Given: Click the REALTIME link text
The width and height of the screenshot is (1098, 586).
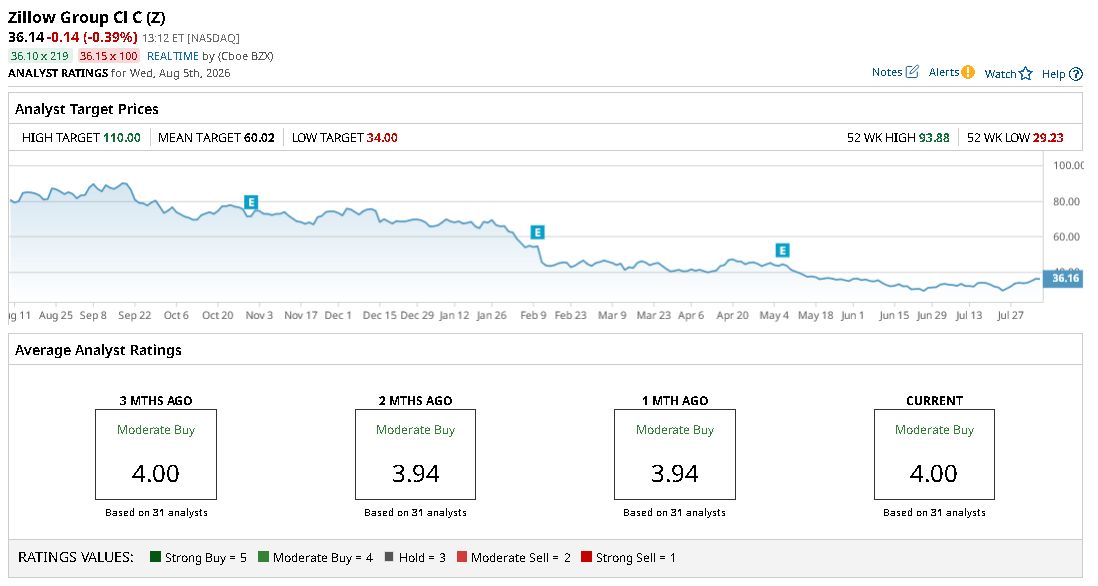Looking at the screenshot, I should click(x=173, y=56).
